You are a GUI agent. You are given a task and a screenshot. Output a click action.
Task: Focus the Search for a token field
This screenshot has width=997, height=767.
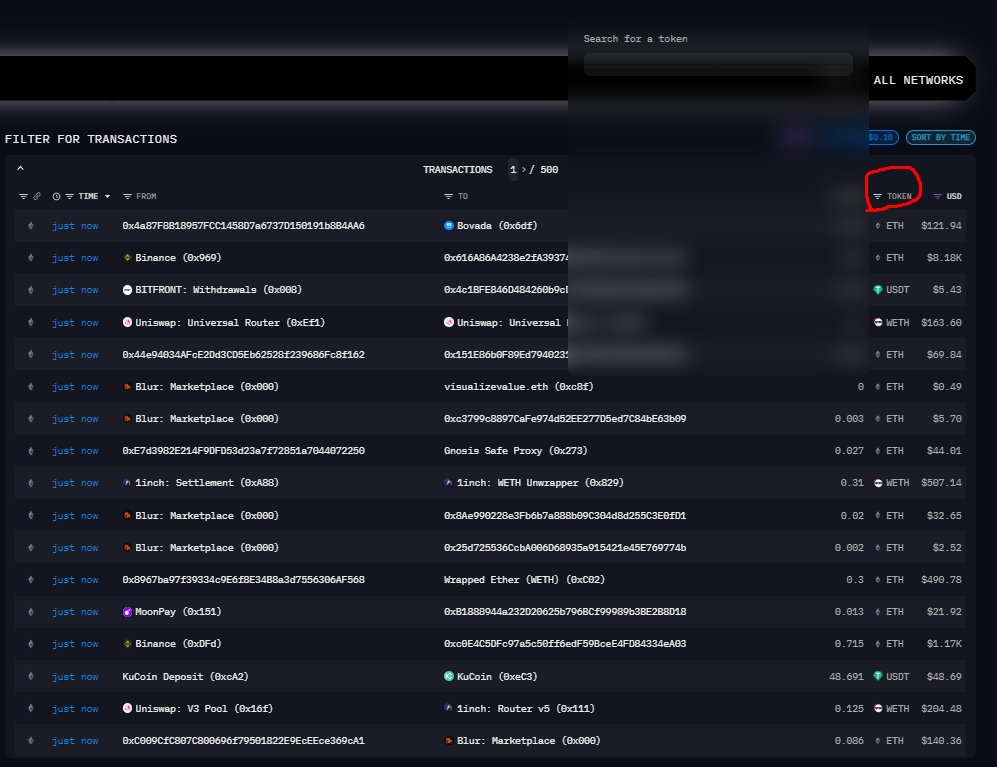[x=718, y=64]
